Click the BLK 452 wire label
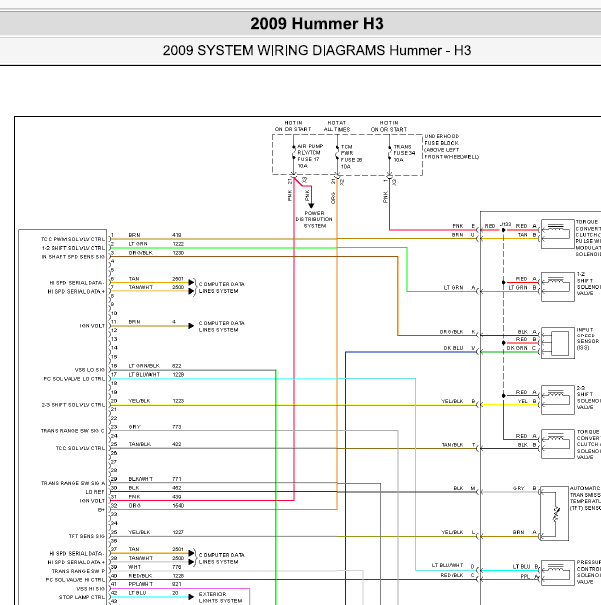601x605 pixels. tap(155, 488)
